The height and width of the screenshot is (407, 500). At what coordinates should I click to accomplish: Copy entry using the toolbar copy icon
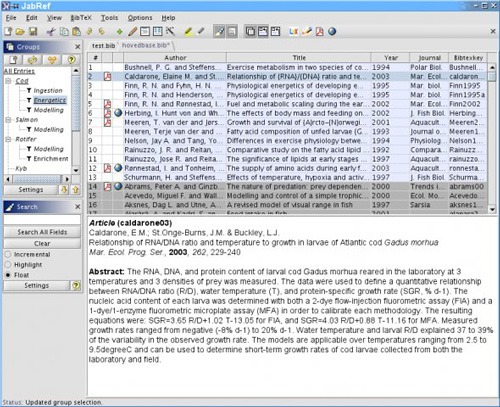click(x=64, y=32)
